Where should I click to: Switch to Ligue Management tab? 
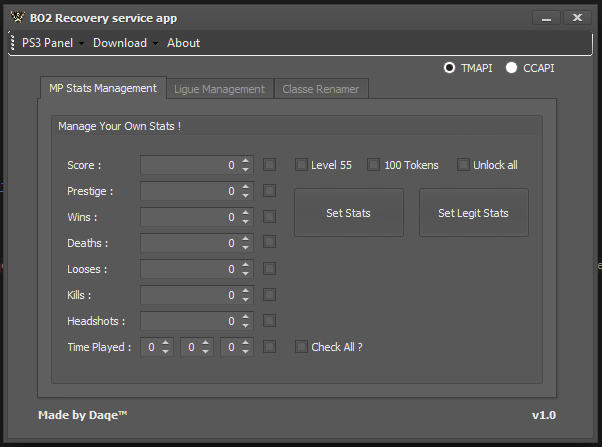(219, 89)
